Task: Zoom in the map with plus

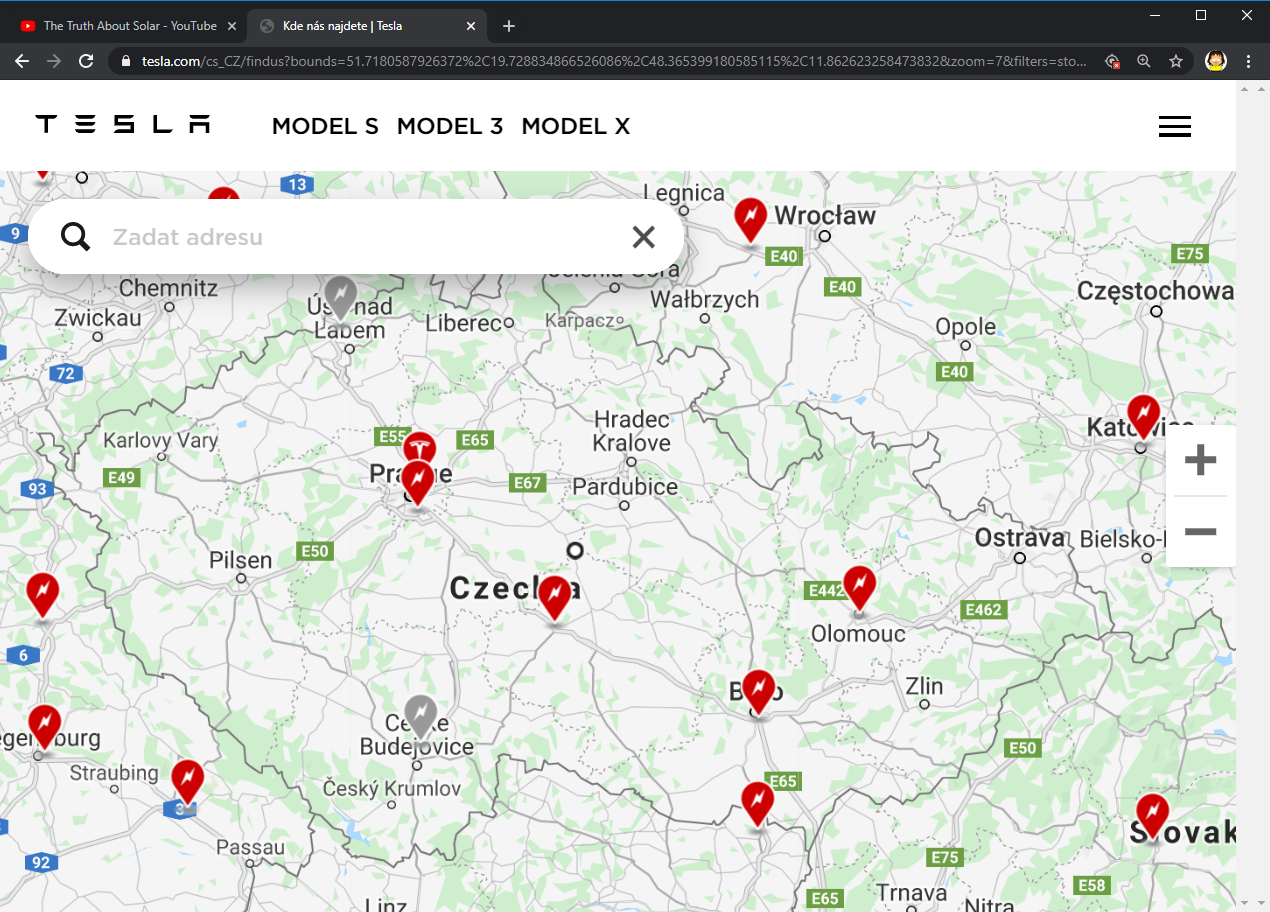Action: 1200,460
